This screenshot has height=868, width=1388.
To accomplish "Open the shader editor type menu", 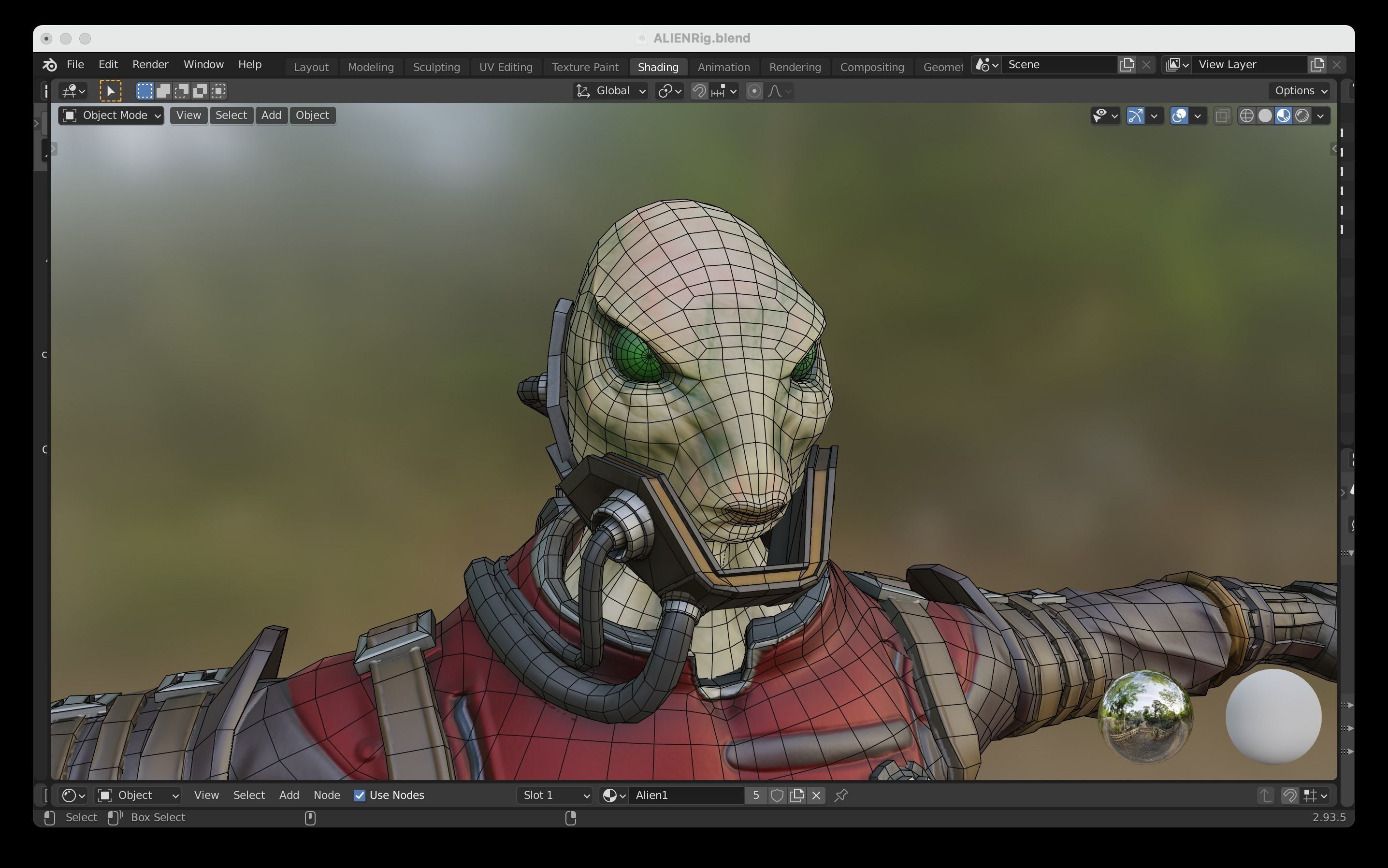I will pyautogui.click(x=73, y=796).
